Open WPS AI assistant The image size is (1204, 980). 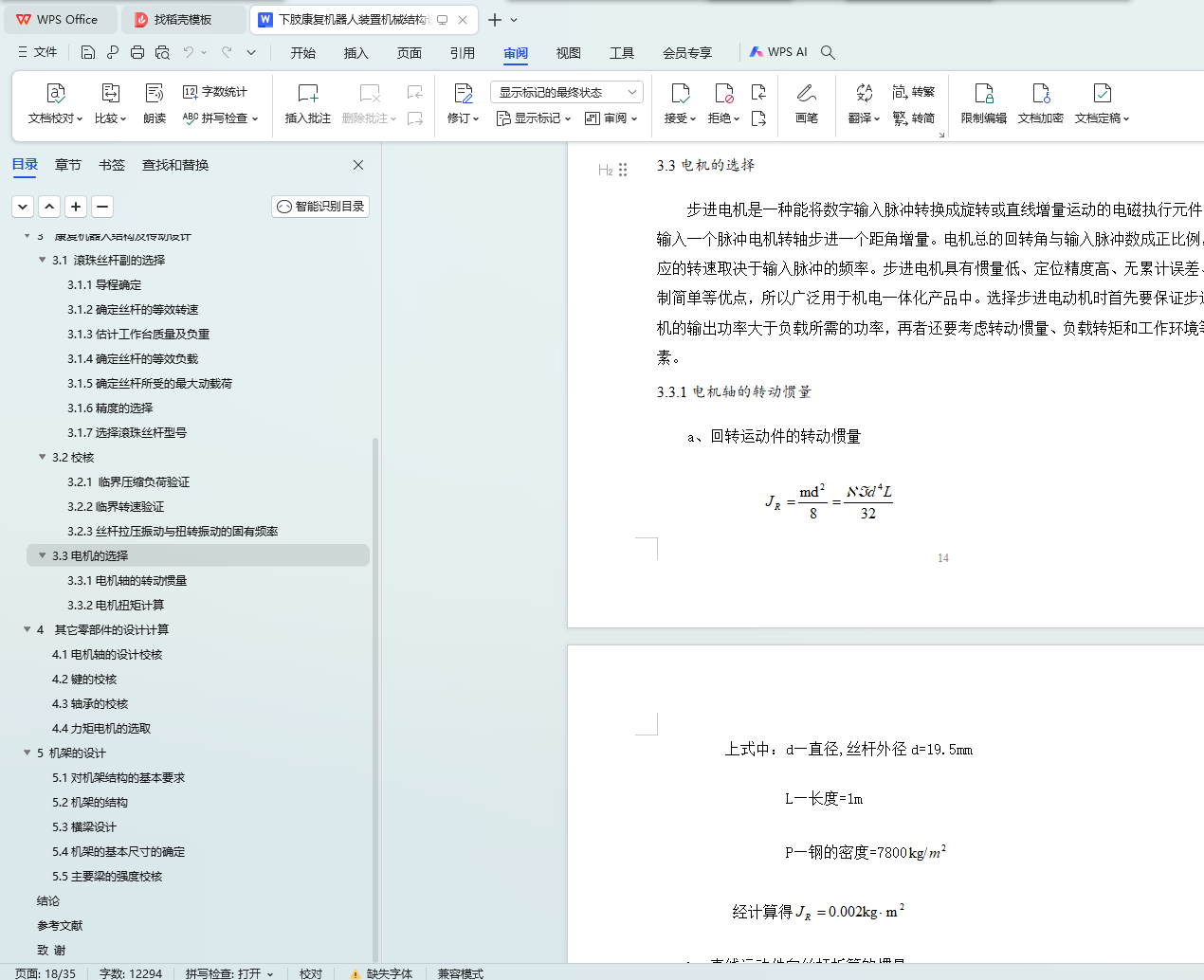[778, 52]
